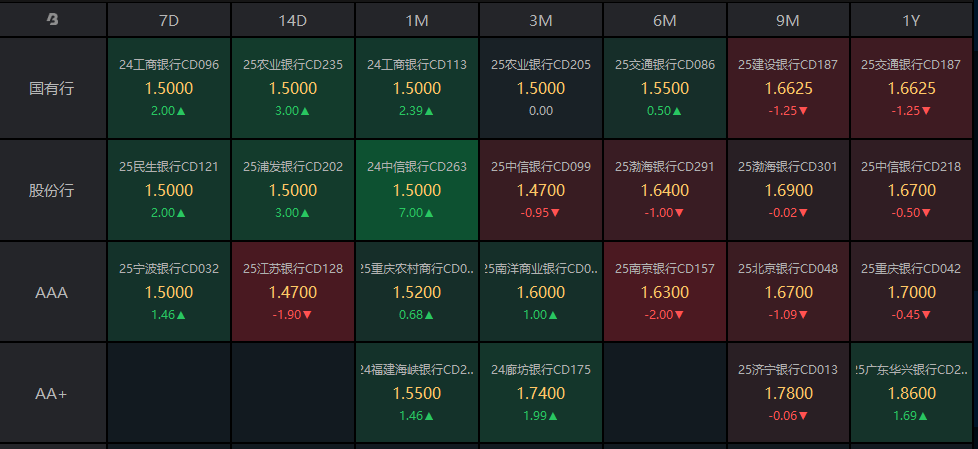Image resolution: width=978 pixels, height=449 pixels.
Task: Click the AAA rating row header
Action: 53,292
